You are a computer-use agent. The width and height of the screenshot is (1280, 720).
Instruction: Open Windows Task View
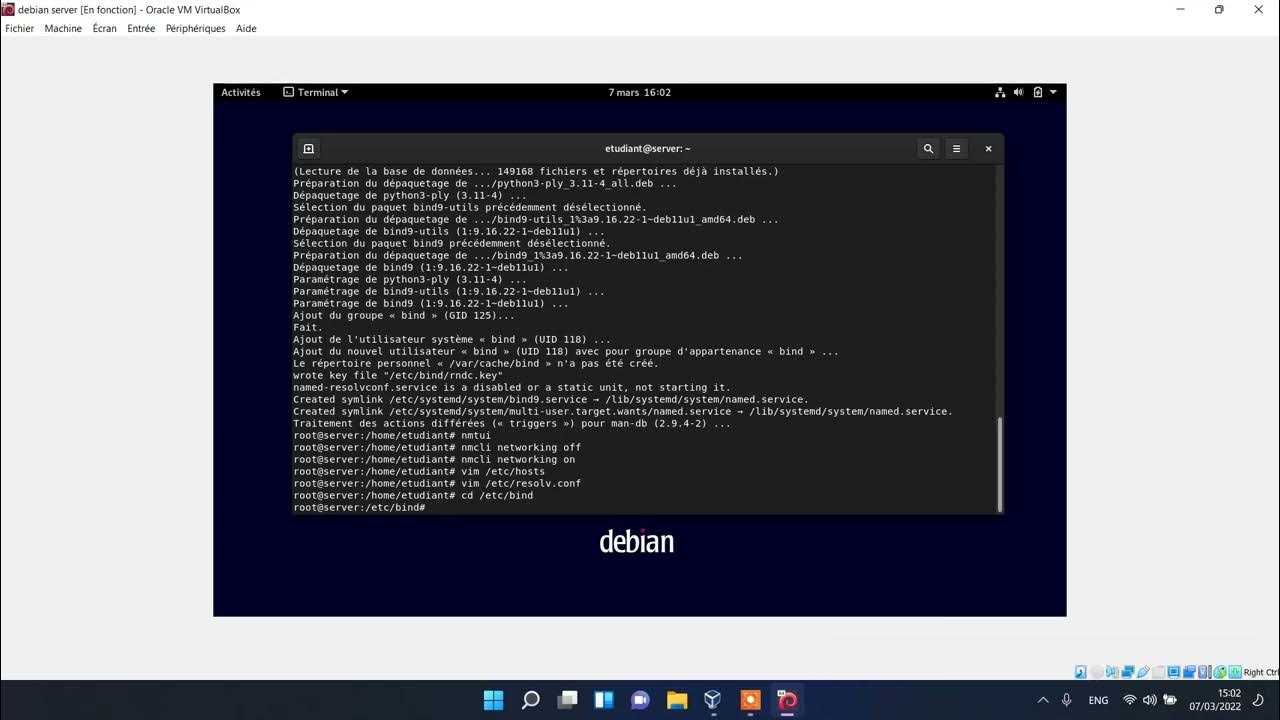coord(568,700)
